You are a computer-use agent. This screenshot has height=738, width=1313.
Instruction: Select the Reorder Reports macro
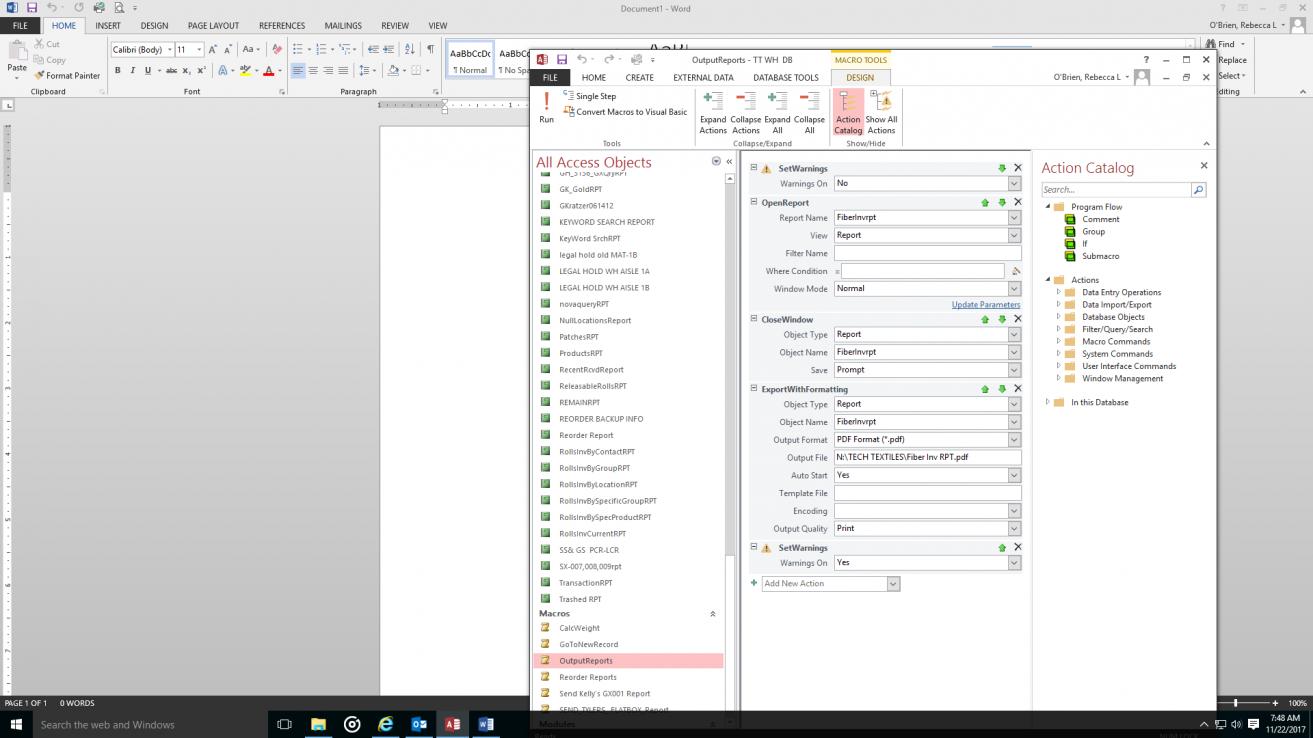coord(588,677)
